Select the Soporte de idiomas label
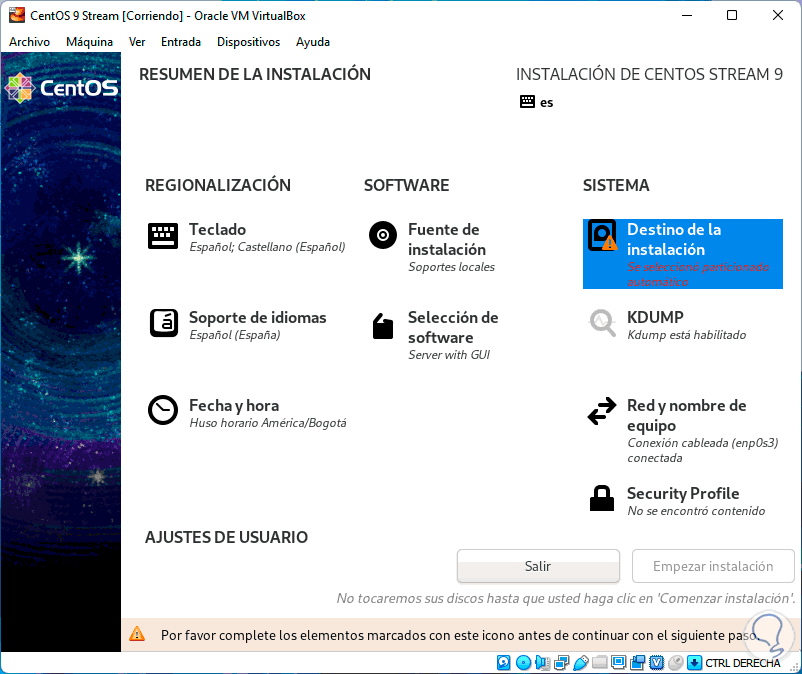 click(x=257, y=318)
